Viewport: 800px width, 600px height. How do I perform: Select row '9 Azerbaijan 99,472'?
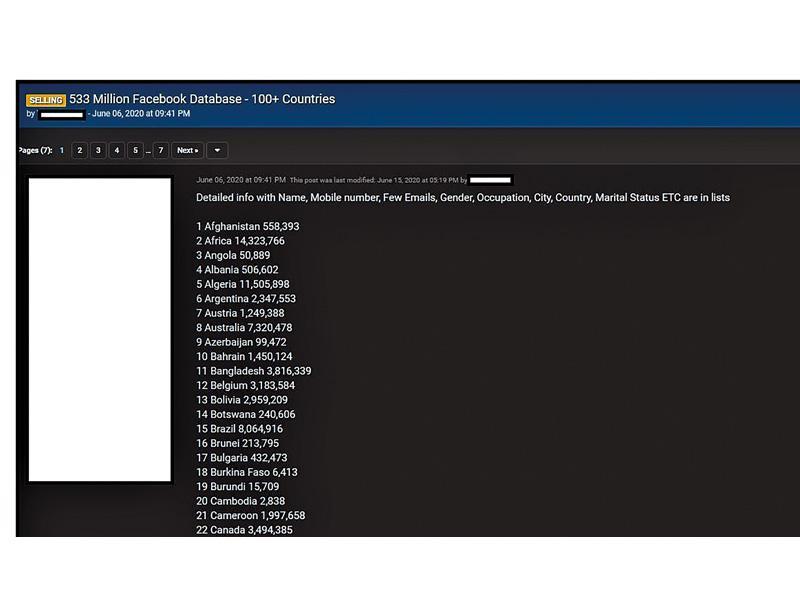[241, 342]
